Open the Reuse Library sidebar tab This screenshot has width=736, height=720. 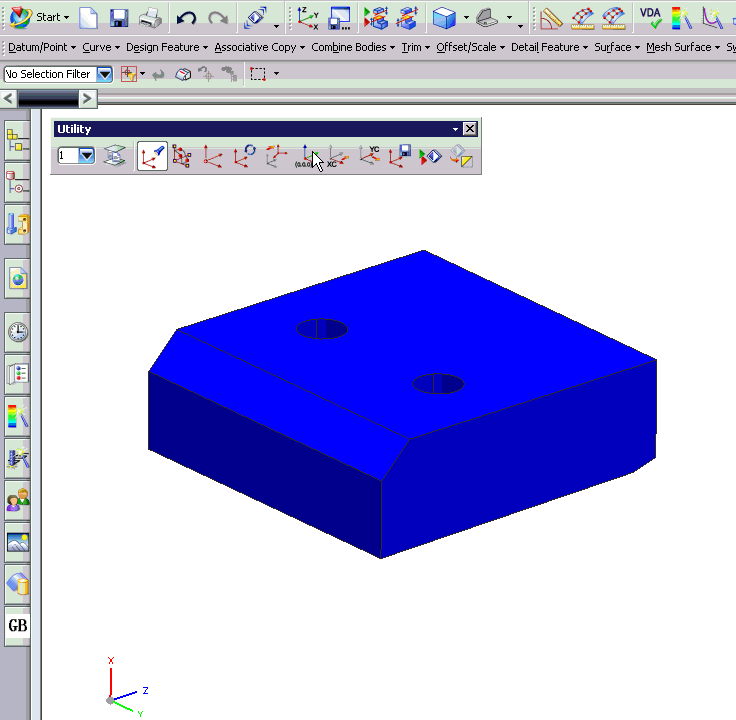tap(18, 224)
